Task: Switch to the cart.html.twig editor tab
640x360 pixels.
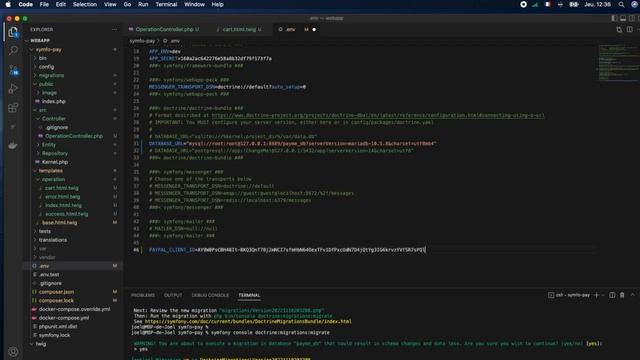Action: pyautogui.click(x=239, y=29)
